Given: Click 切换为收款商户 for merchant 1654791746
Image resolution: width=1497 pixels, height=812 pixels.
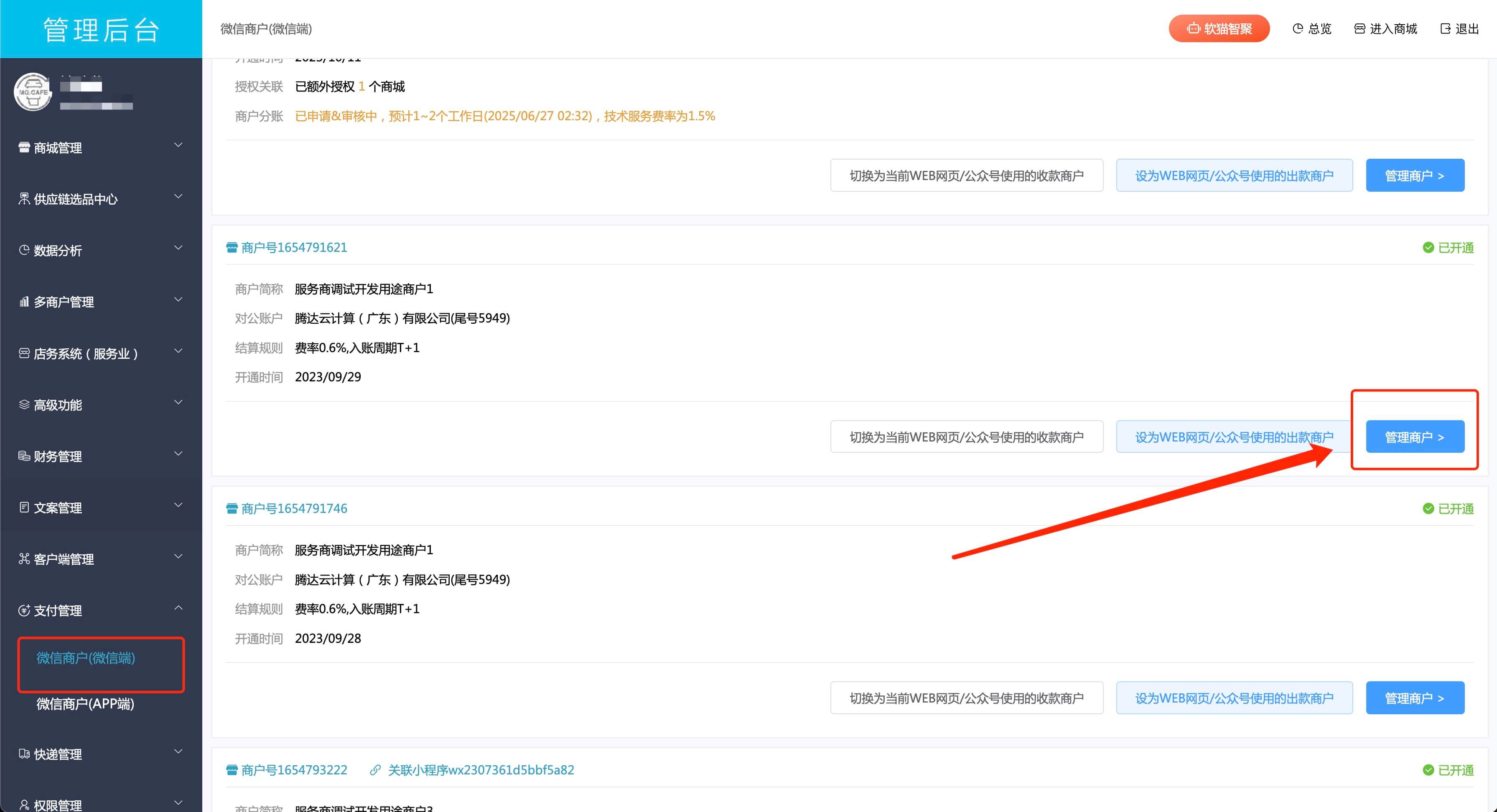Looking at the screenshot, I should point(967,698).
